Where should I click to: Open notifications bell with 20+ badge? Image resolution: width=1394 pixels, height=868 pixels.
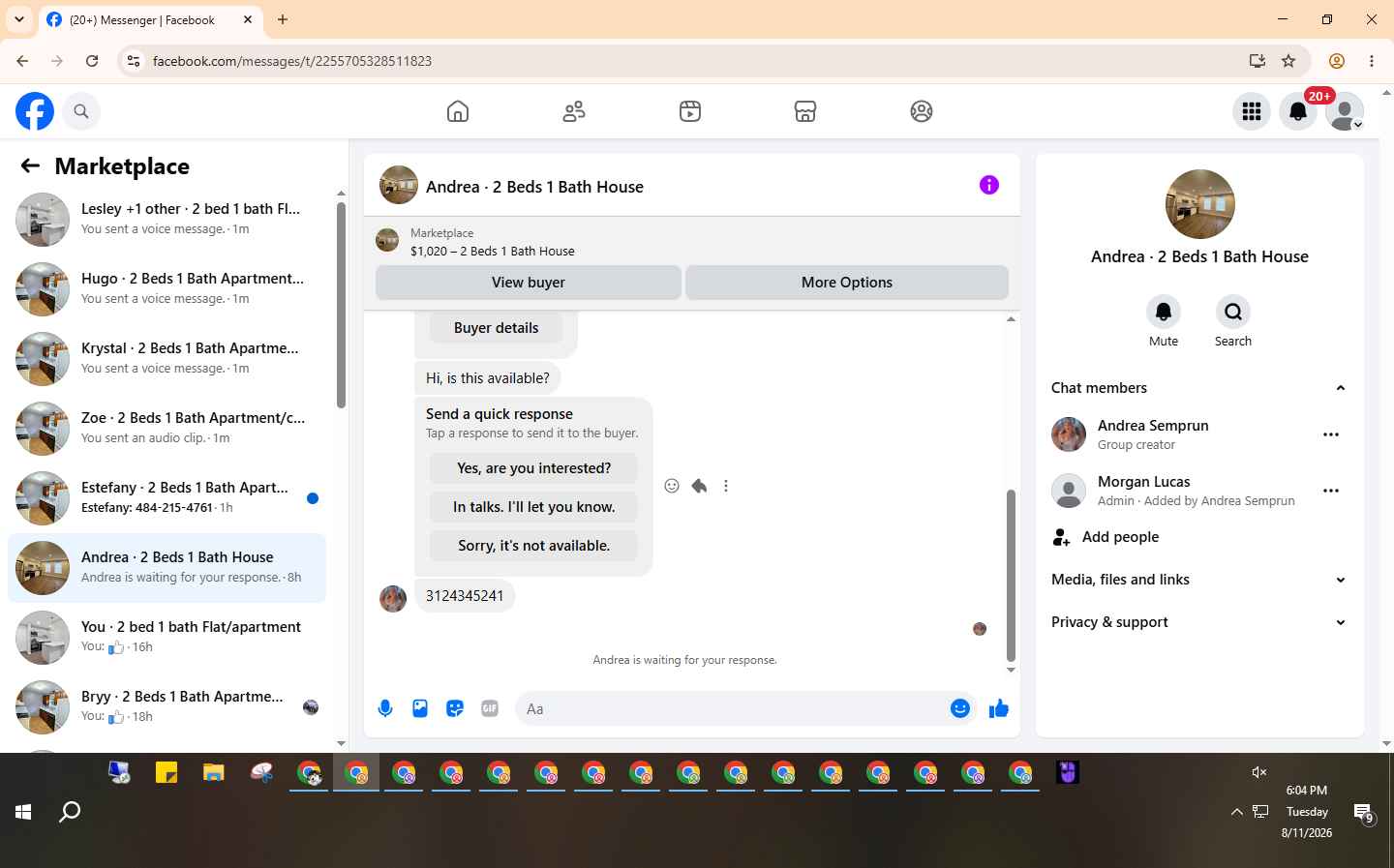1298,111
